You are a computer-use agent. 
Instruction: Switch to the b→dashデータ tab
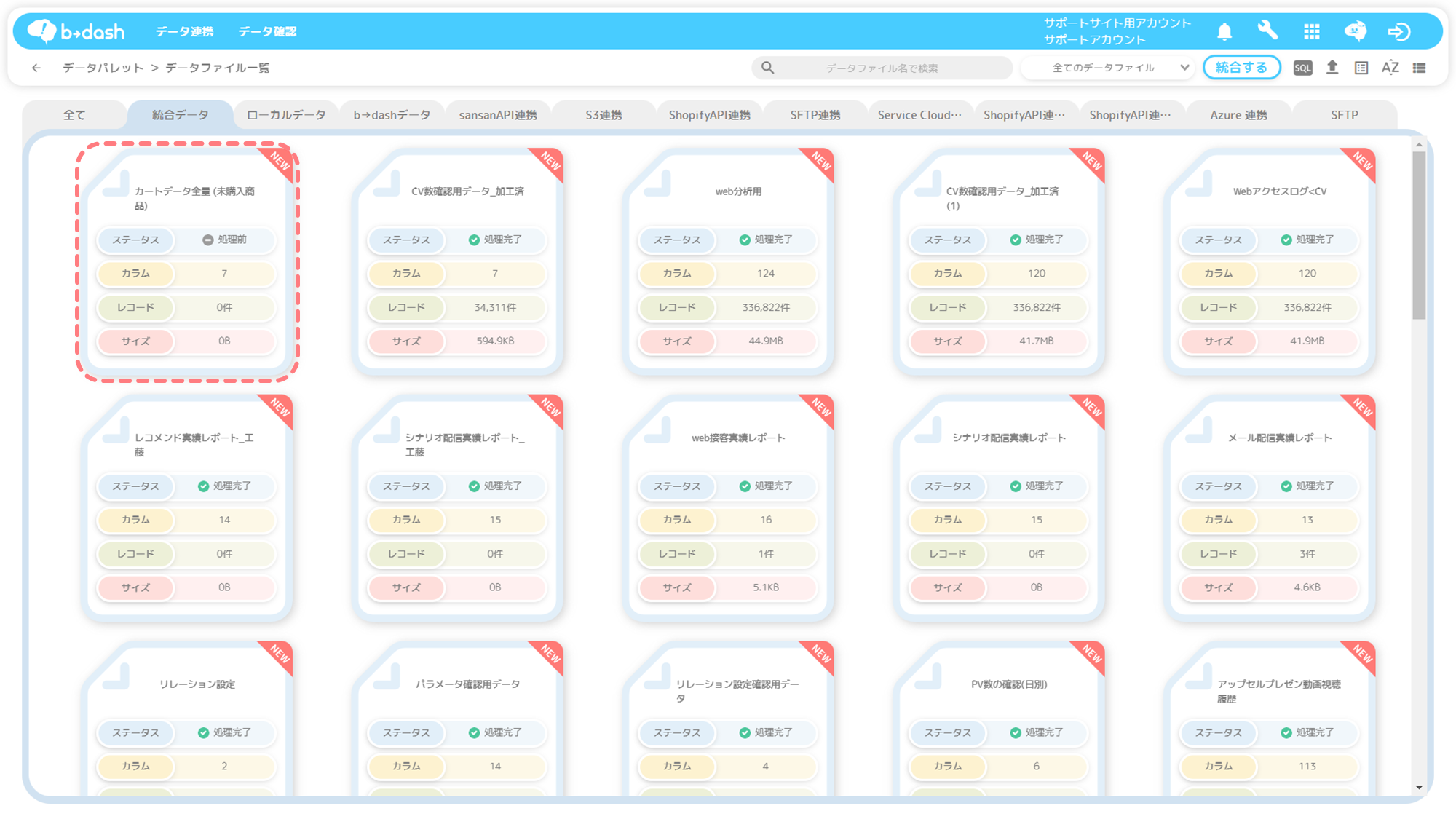tap(392, 115)
